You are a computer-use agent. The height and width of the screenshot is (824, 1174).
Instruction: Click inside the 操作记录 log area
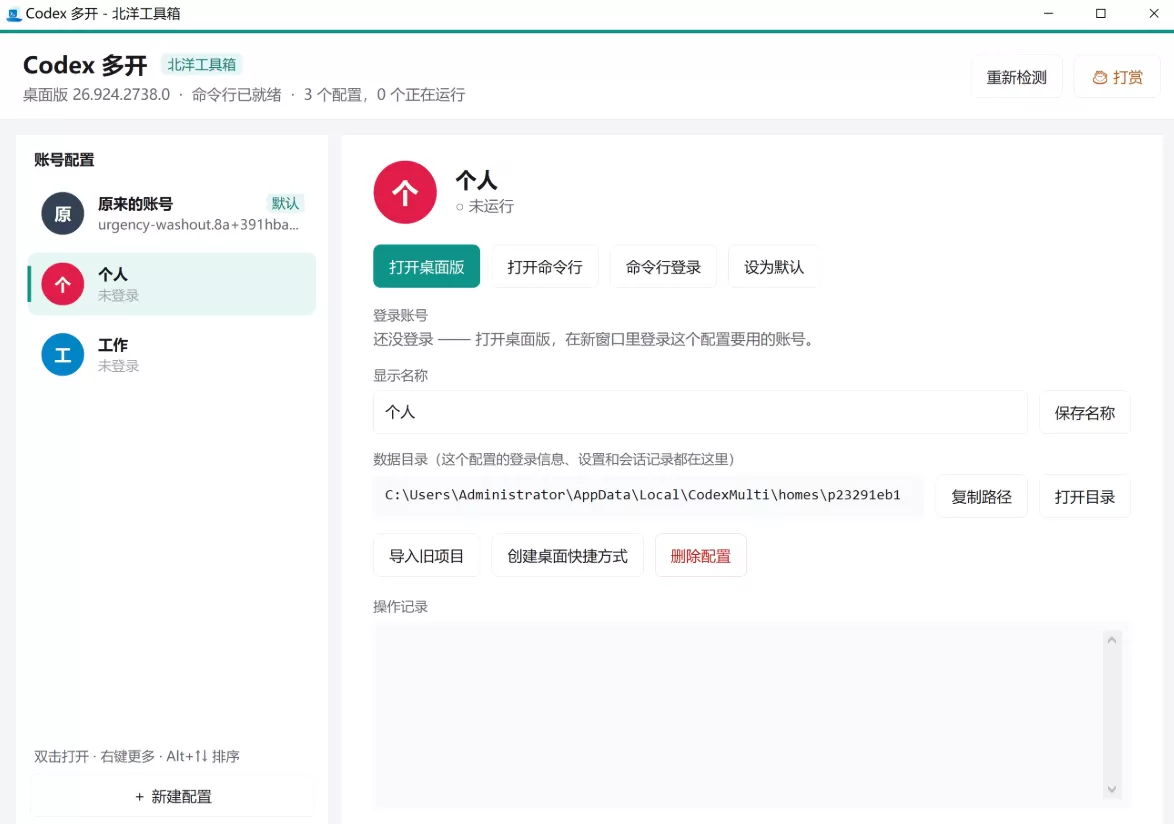pos(737,715)
